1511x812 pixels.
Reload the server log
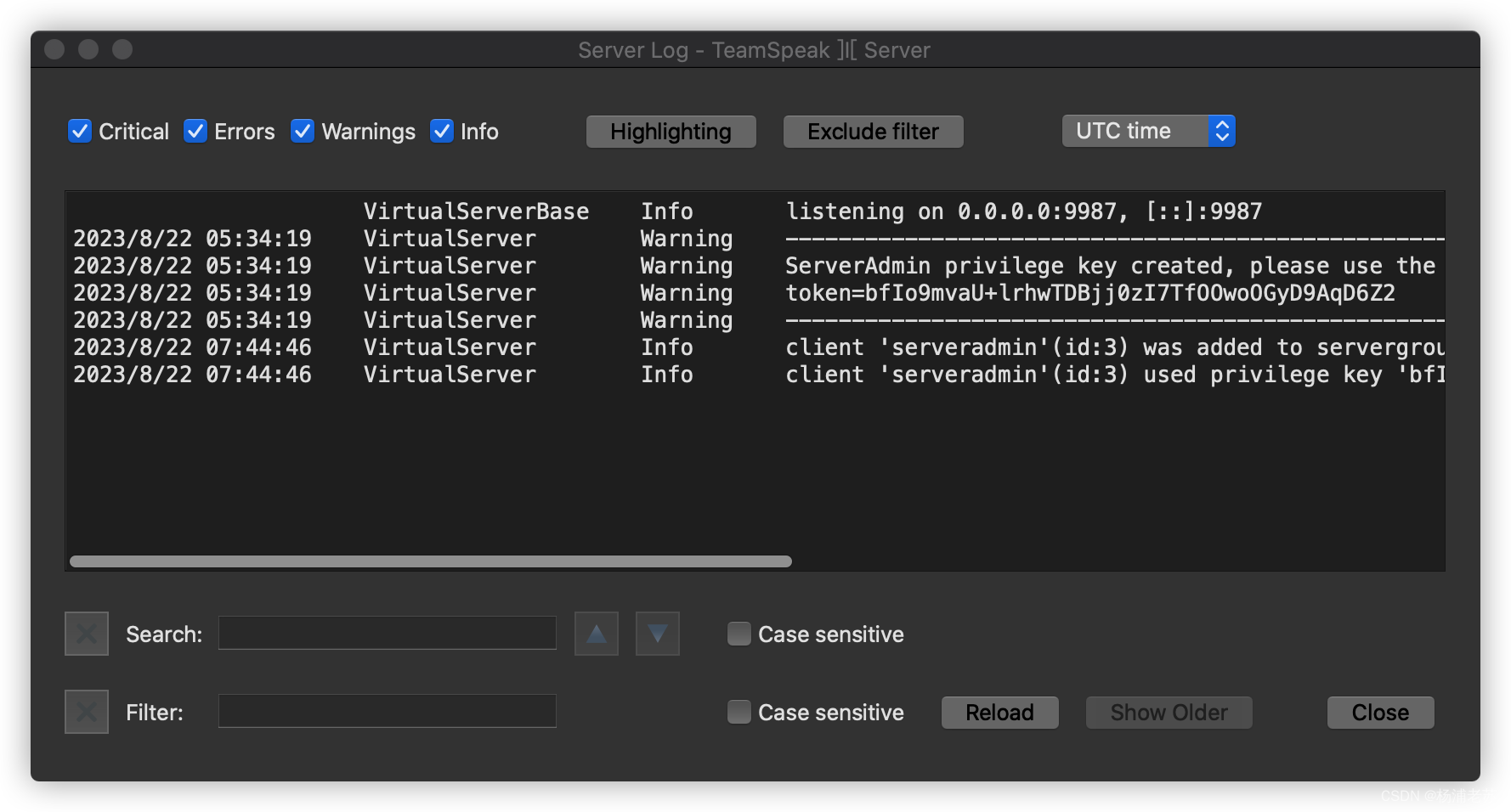pos(1000,713)
